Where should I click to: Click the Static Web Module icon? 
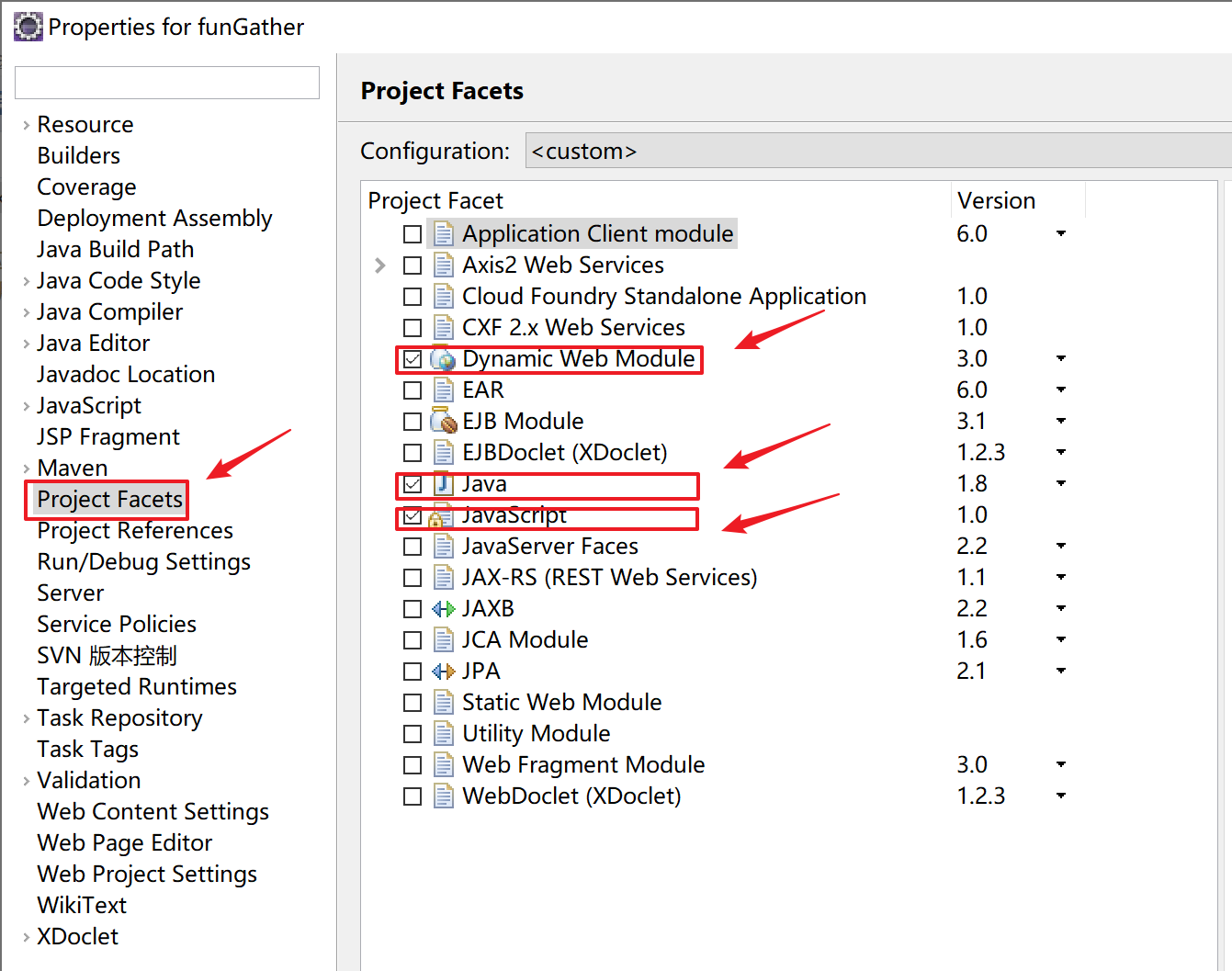click(x=444, y=703)
